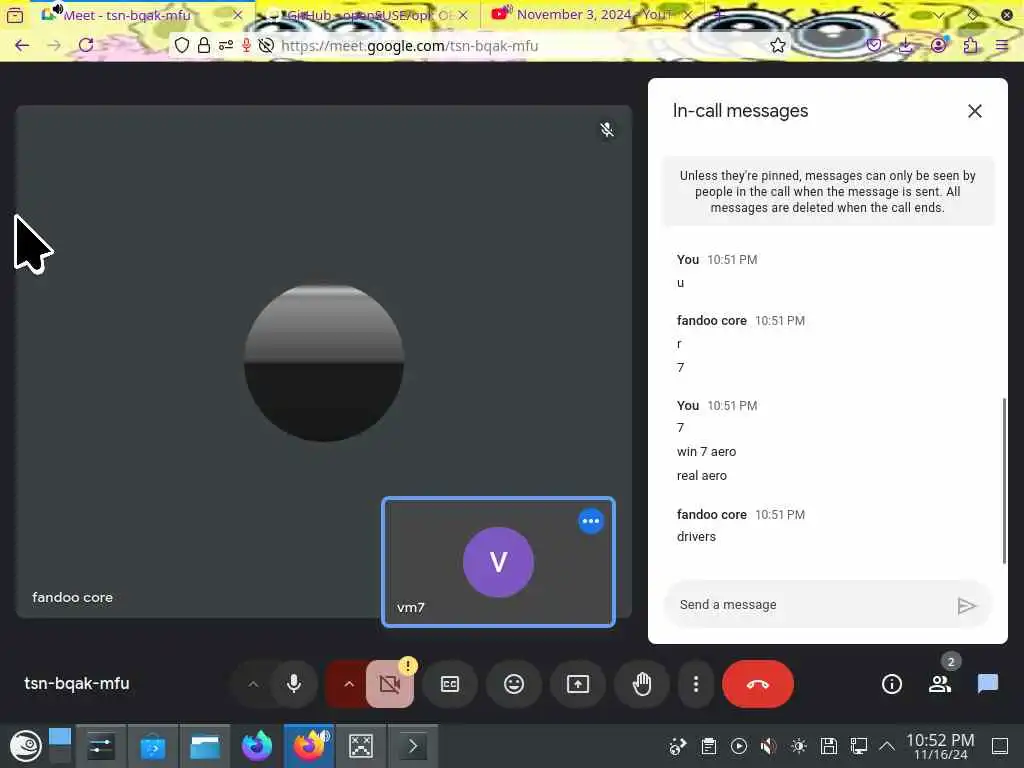Viewport: 1024px width, 768px height.
Task: Toggle the blue chat panel icon
Action: pos(987,684)
